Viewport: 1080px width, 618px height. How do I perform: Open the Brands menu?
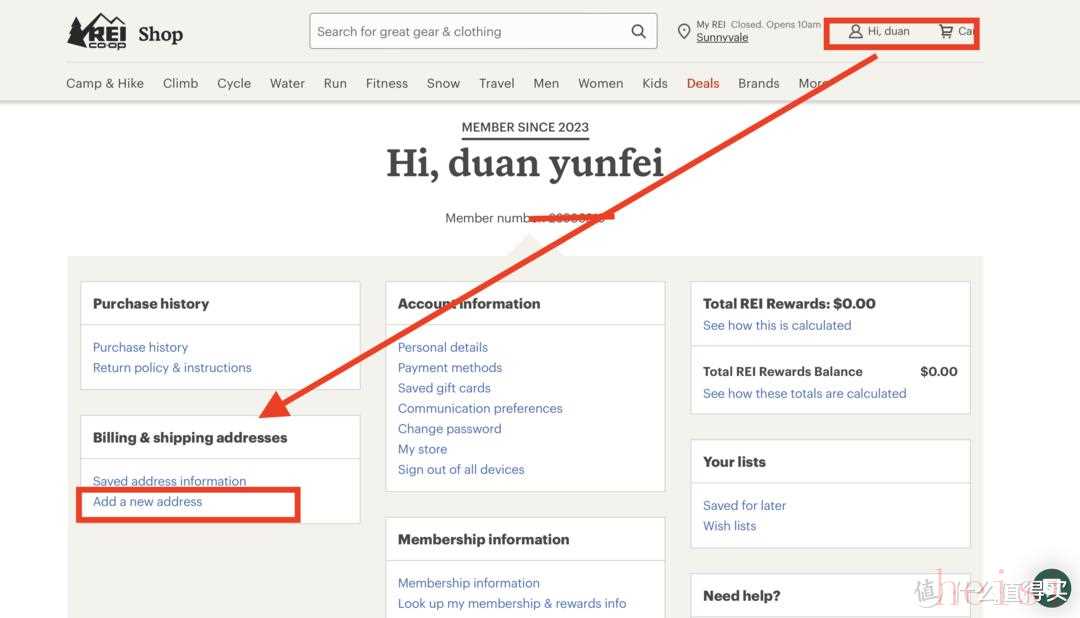click(758, 83)
